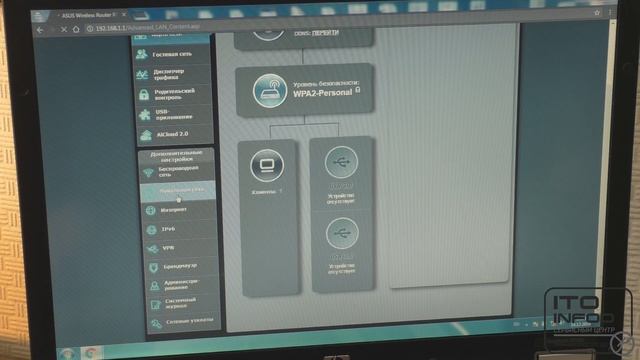Open the VPN settings item
The image size is (640, 360).
pyautogui.click(x=181, y=248)
